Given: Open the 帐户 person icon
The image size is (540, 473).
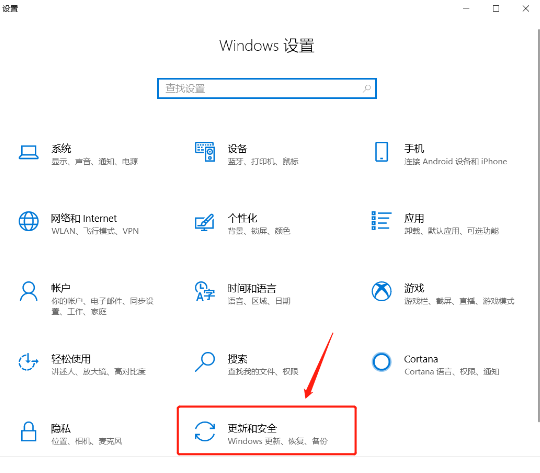Looking at the screenshot, I should click(x=29, y=291).
